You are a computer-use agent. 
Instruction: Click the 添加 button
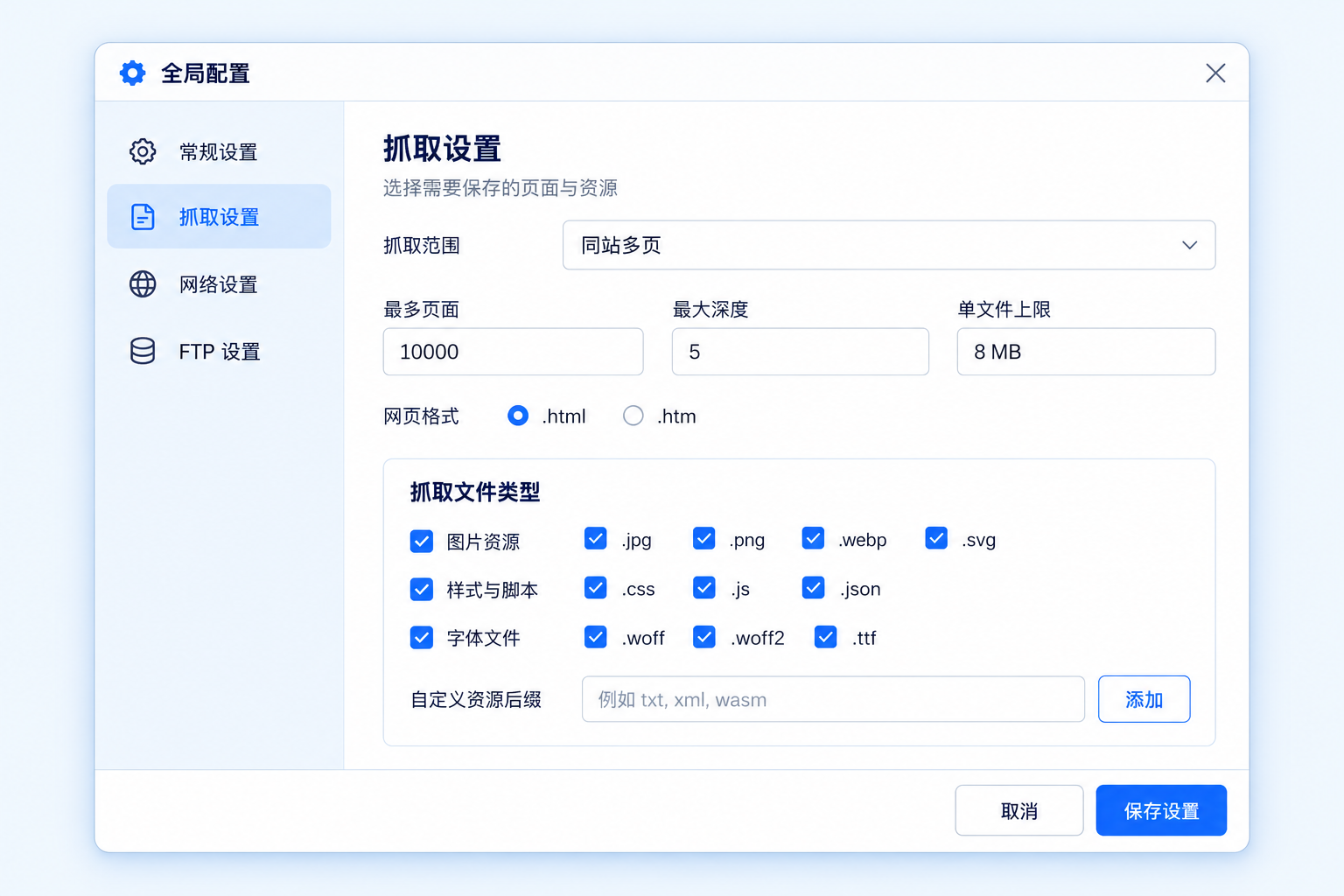(x=1144, y=699)
